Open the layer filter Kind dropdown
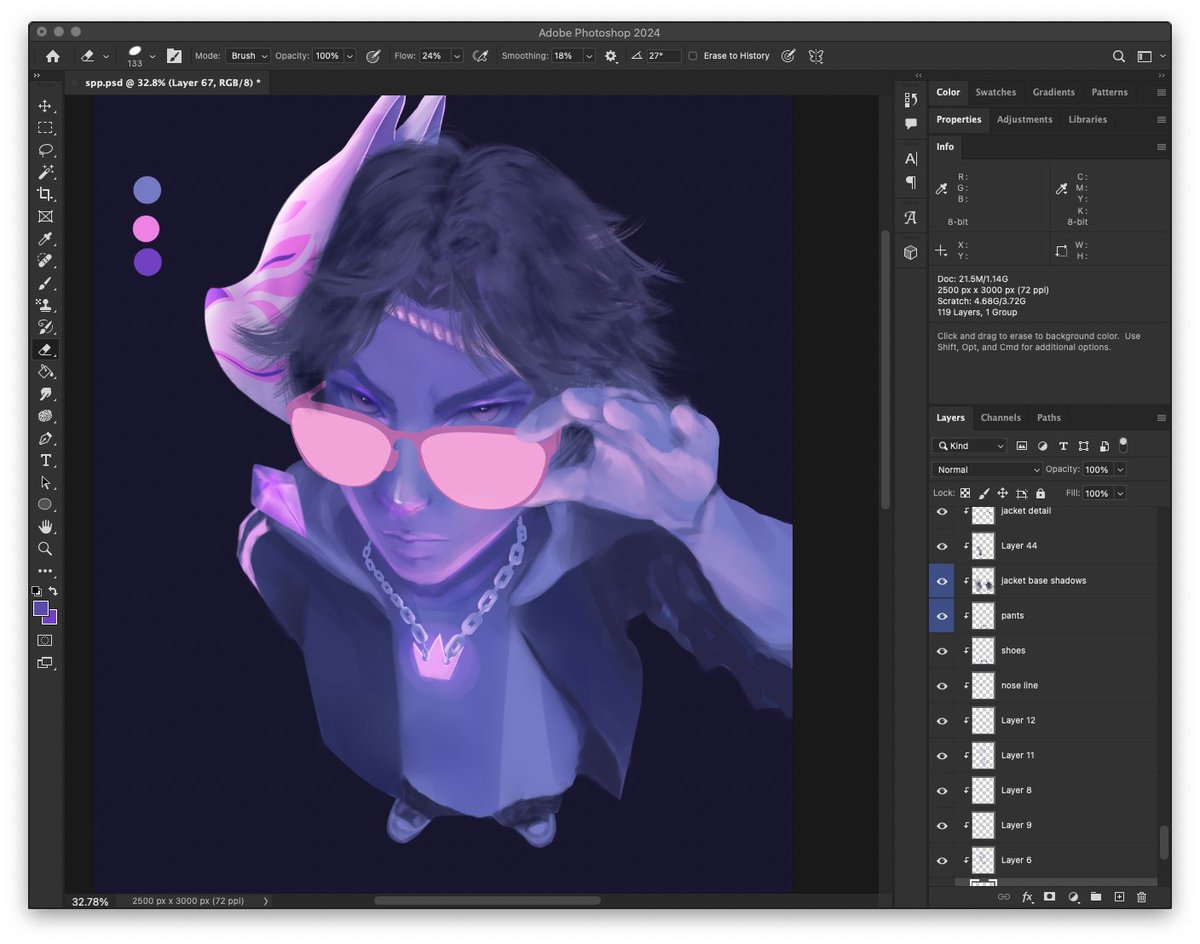 [x=969, y=446]
